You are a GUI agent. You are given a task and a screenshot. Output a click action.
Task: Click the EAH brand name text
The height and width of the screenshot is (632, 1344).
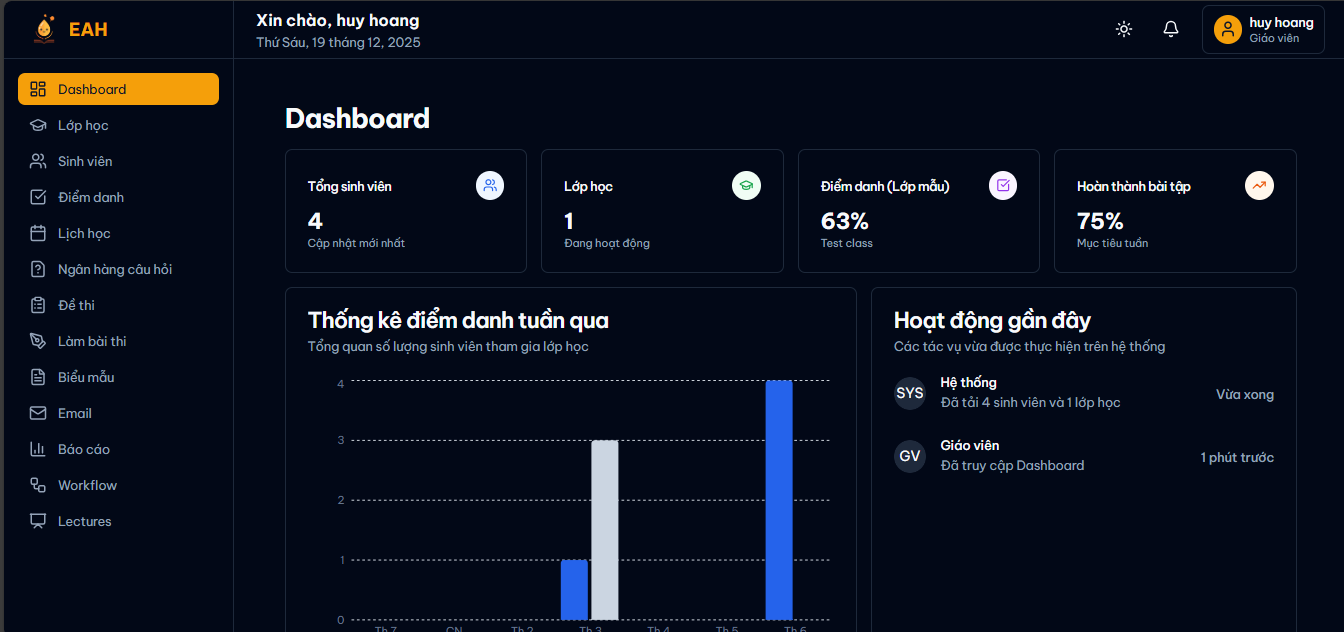(x=88, y=30)
